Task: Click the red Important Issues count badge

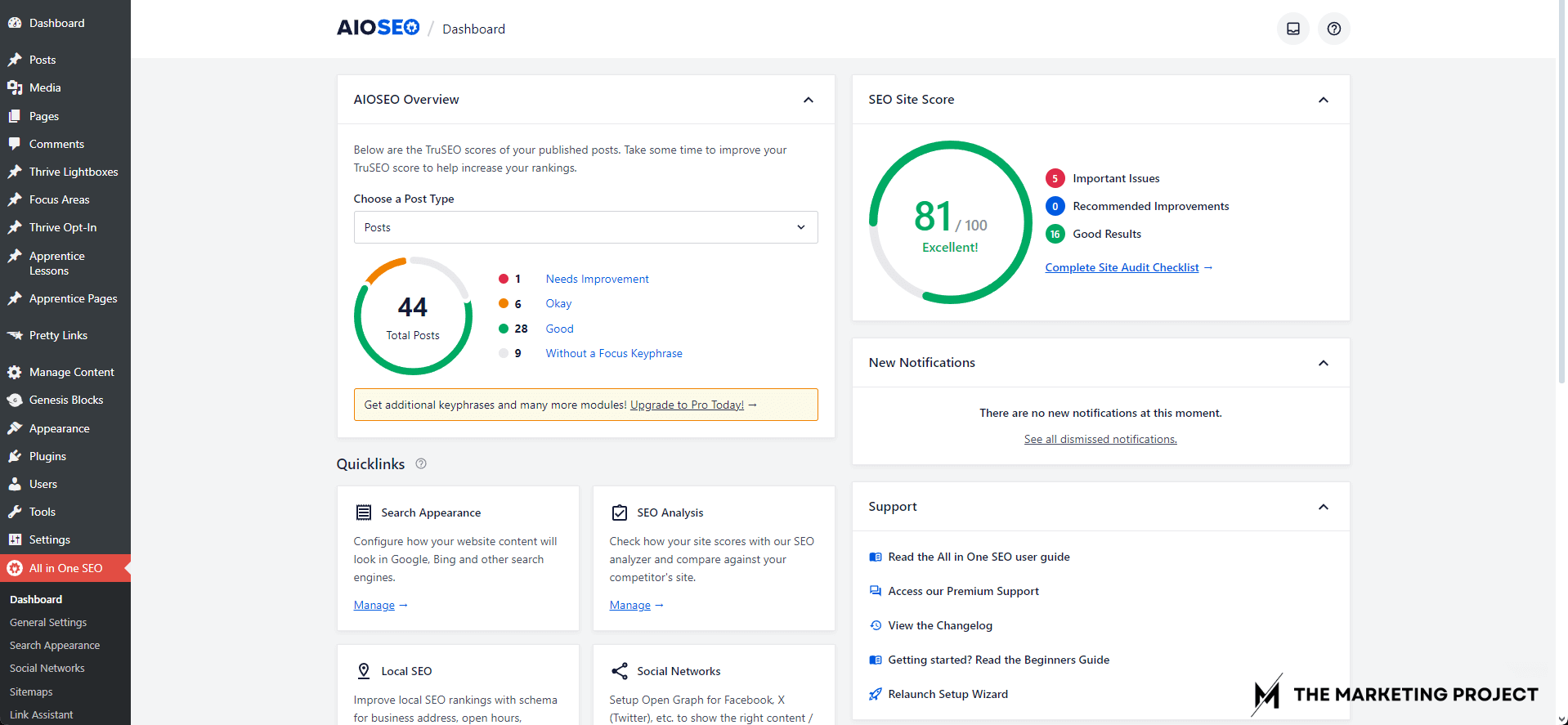Action: [1055, 178]
